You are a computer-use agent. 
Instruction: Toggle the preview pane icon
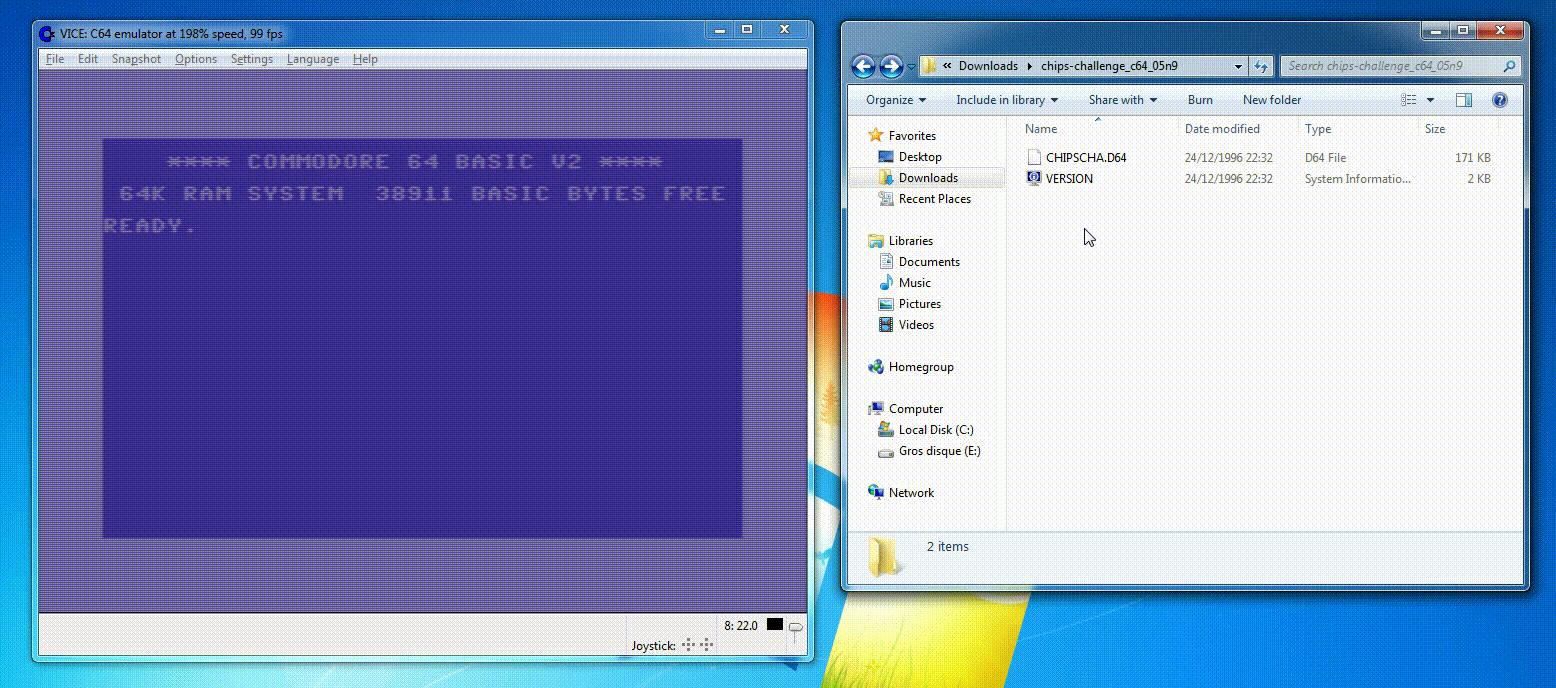click(x=1464, y=100)
